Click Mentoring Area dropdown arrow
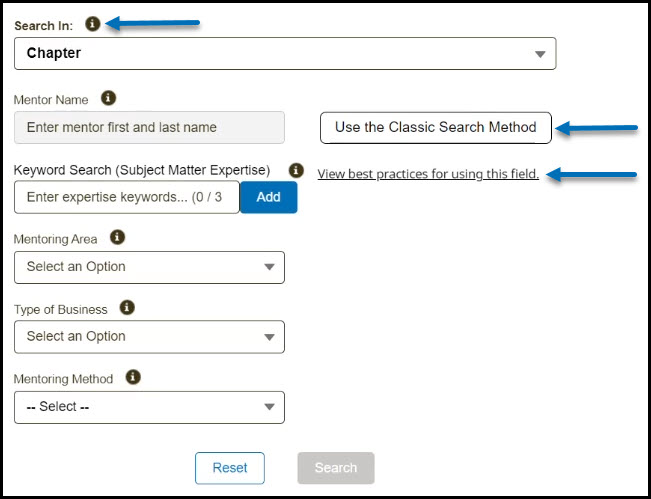 click(x=269, y=267)
